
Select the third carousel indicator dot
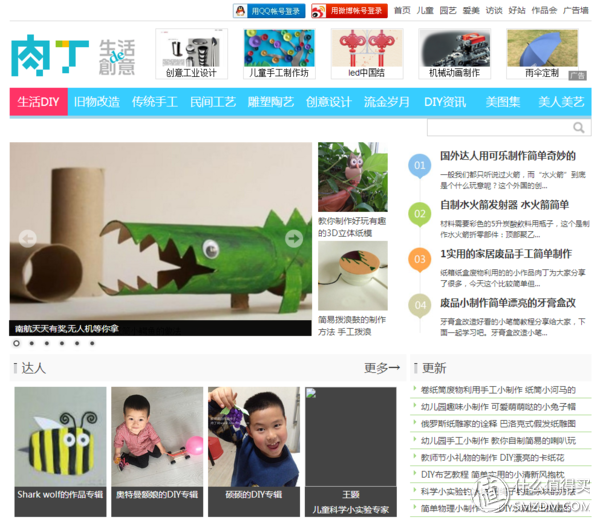[x=47, y=343]
